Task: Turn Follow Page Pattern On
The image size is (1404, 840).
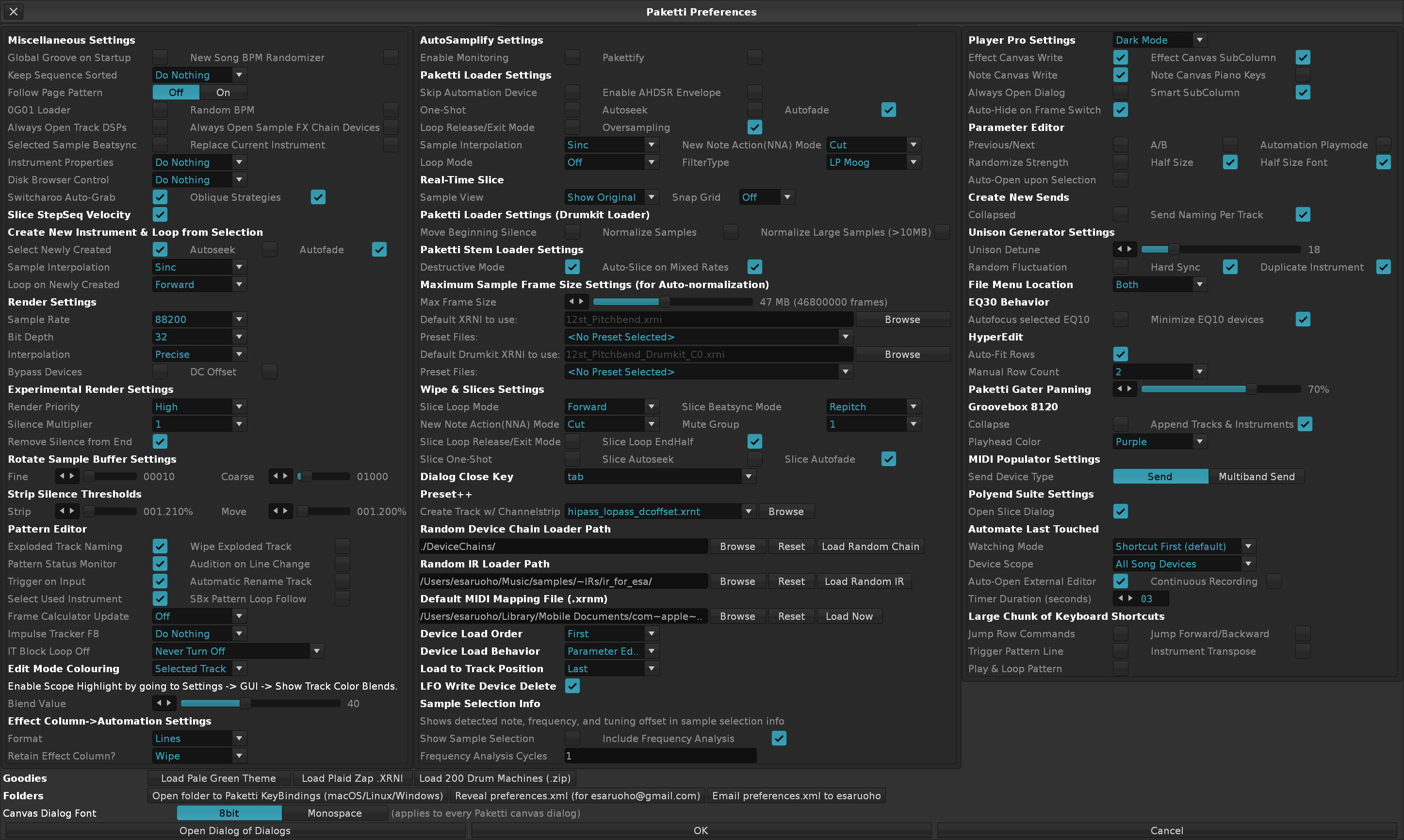Action: [x=223, y=92]
